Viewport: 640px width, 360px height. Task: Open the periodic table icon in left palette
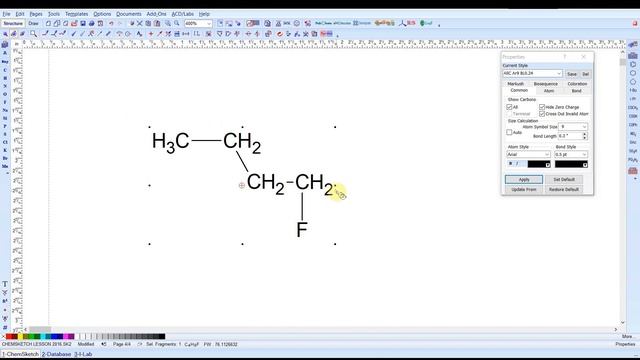[5, 44]
